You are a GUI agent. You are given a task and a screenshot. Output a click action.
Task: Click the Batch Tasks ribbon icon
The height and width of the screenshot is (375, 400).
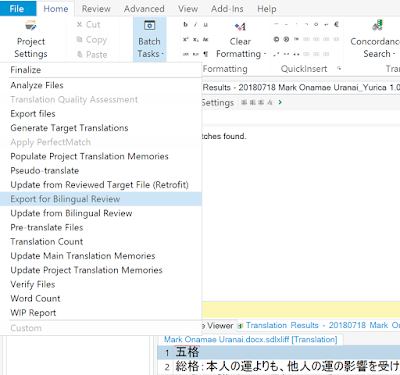click(149, 25)
